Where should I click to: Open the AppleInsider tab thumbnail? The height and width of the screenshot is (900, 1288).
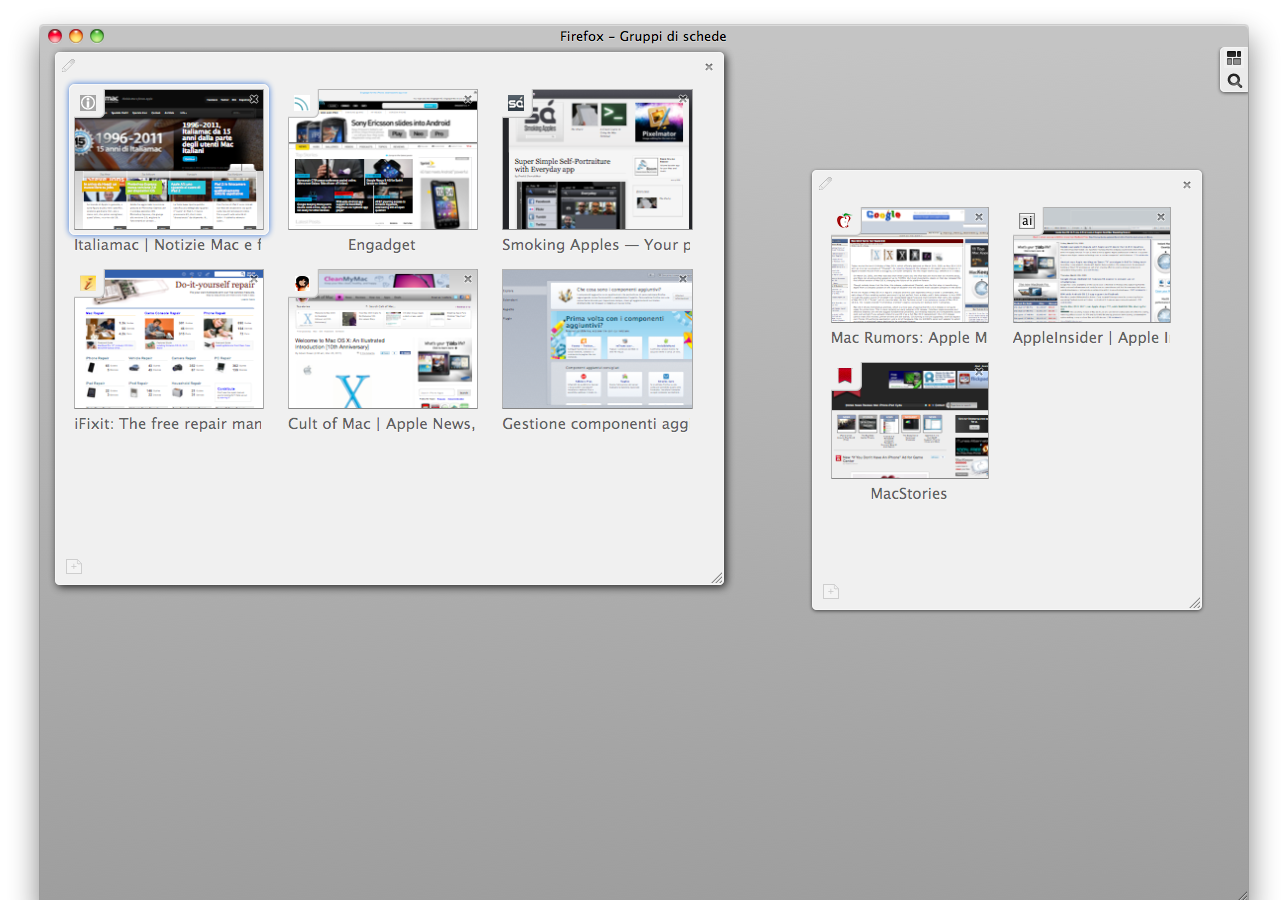[1092, 265]
